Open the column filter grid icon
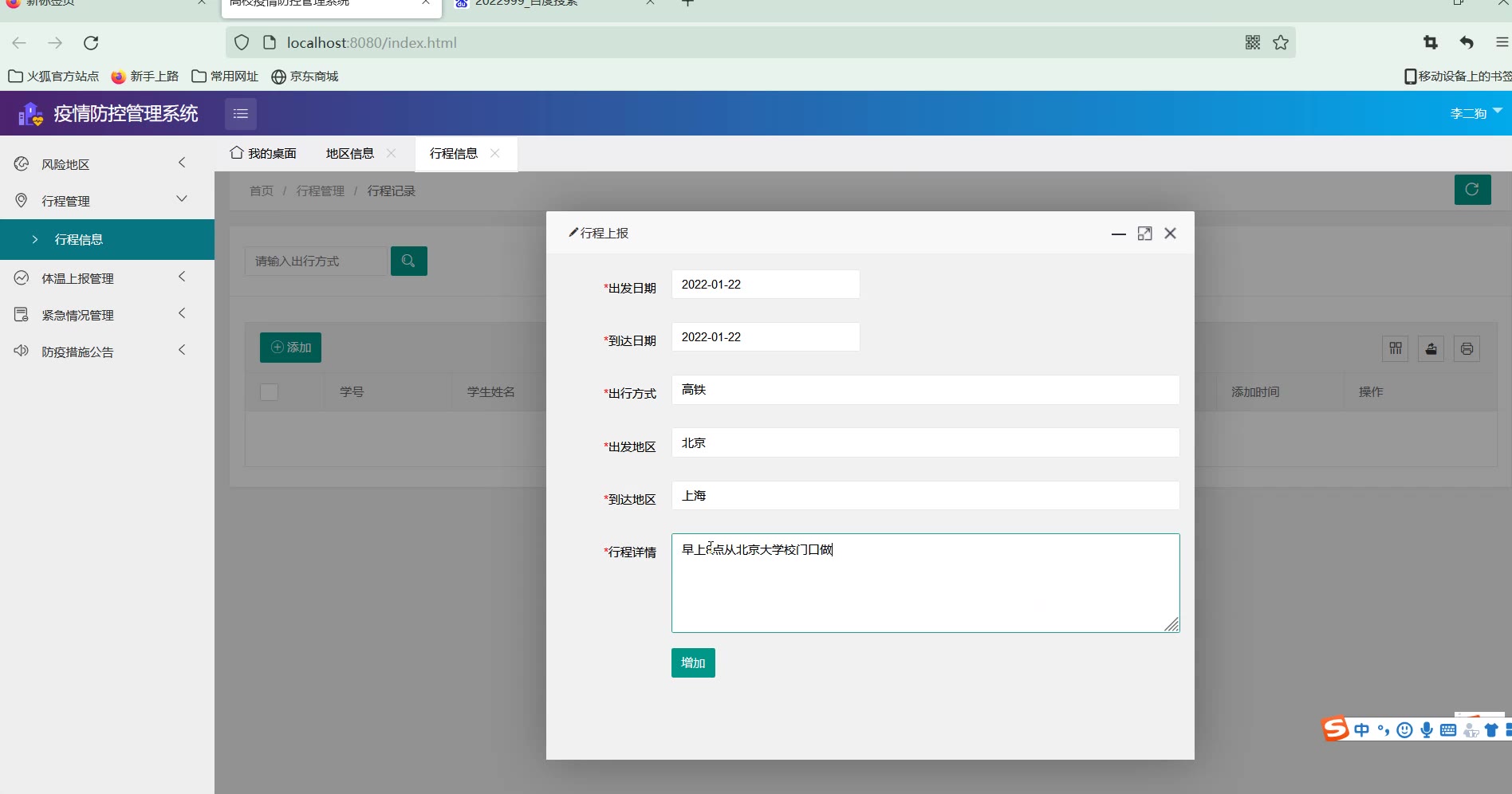 pos(1396,348)
